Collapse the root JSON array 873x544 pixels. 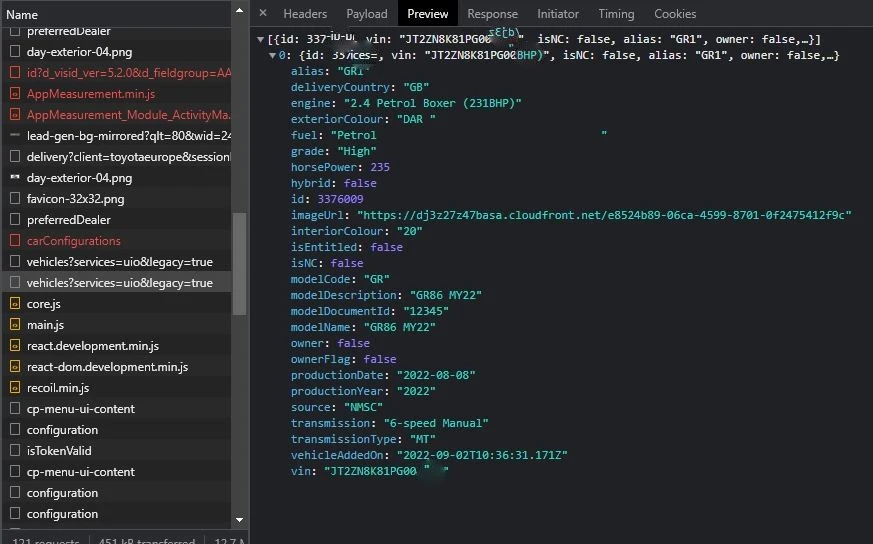[x=260, y=40]
